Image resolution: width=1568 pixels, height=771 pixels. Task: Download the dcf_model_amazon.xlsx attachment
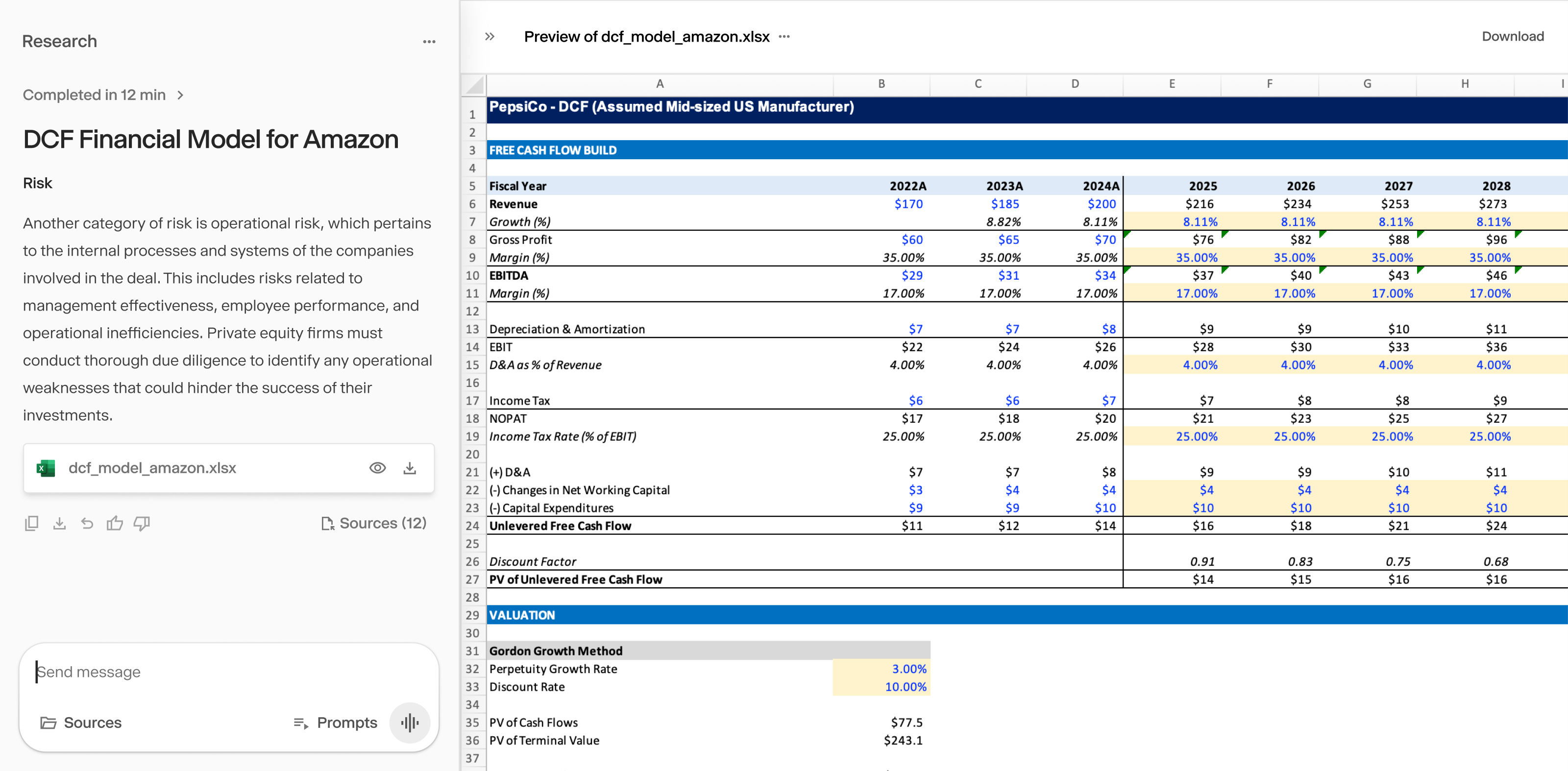[x=410, y=468]
